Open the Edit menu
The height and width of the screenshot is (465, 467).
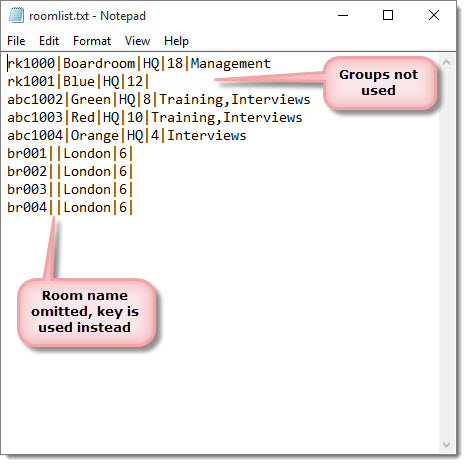49,41
